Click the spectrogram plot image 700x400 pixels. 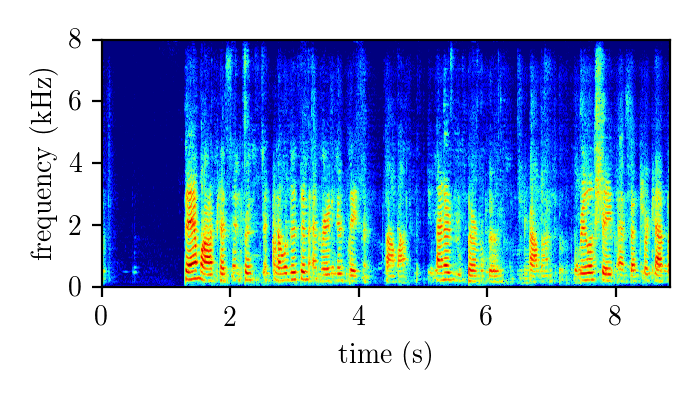[386, 163]
